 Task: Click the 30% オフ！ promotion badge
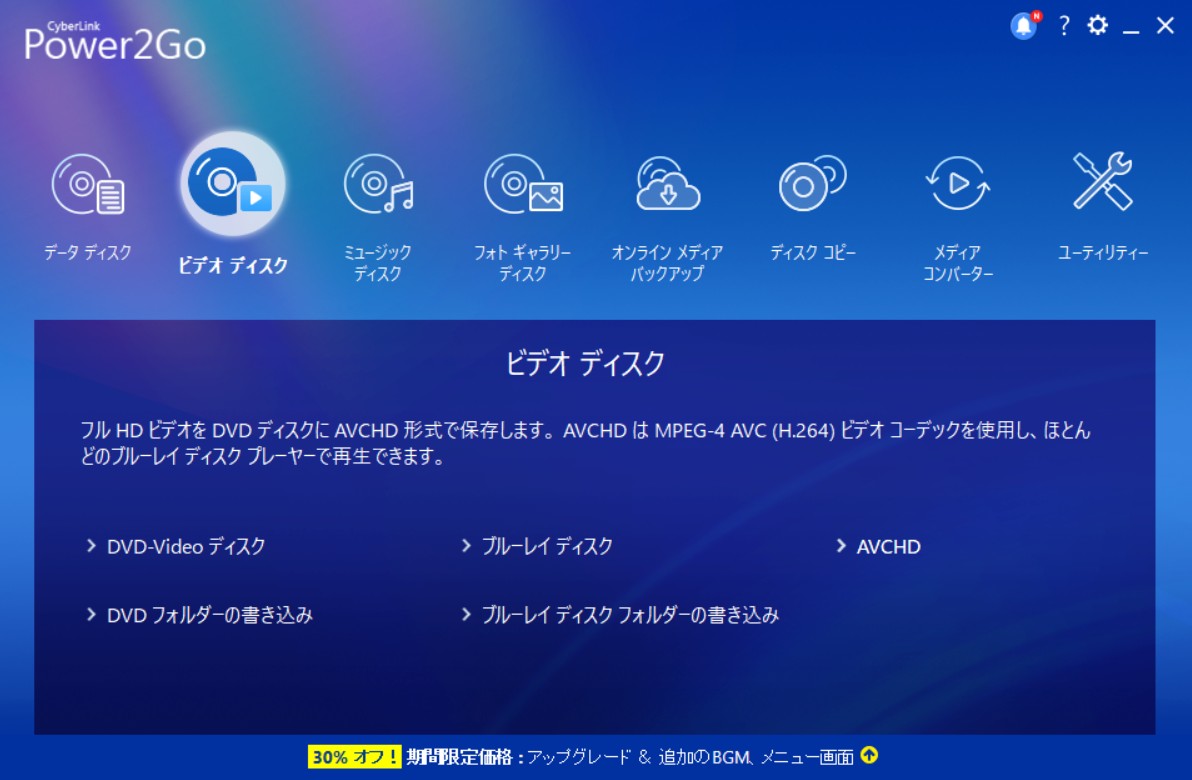(354, 756)
